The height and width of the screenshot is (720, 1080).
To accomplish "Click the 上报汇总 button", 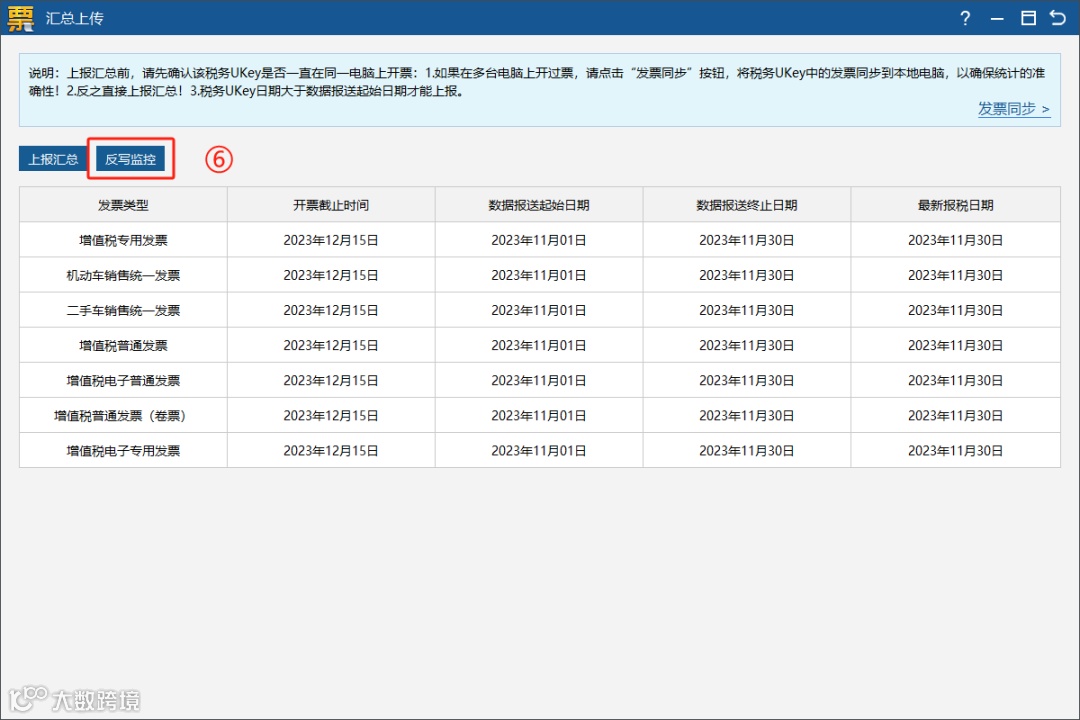I will tap(53, 159).
